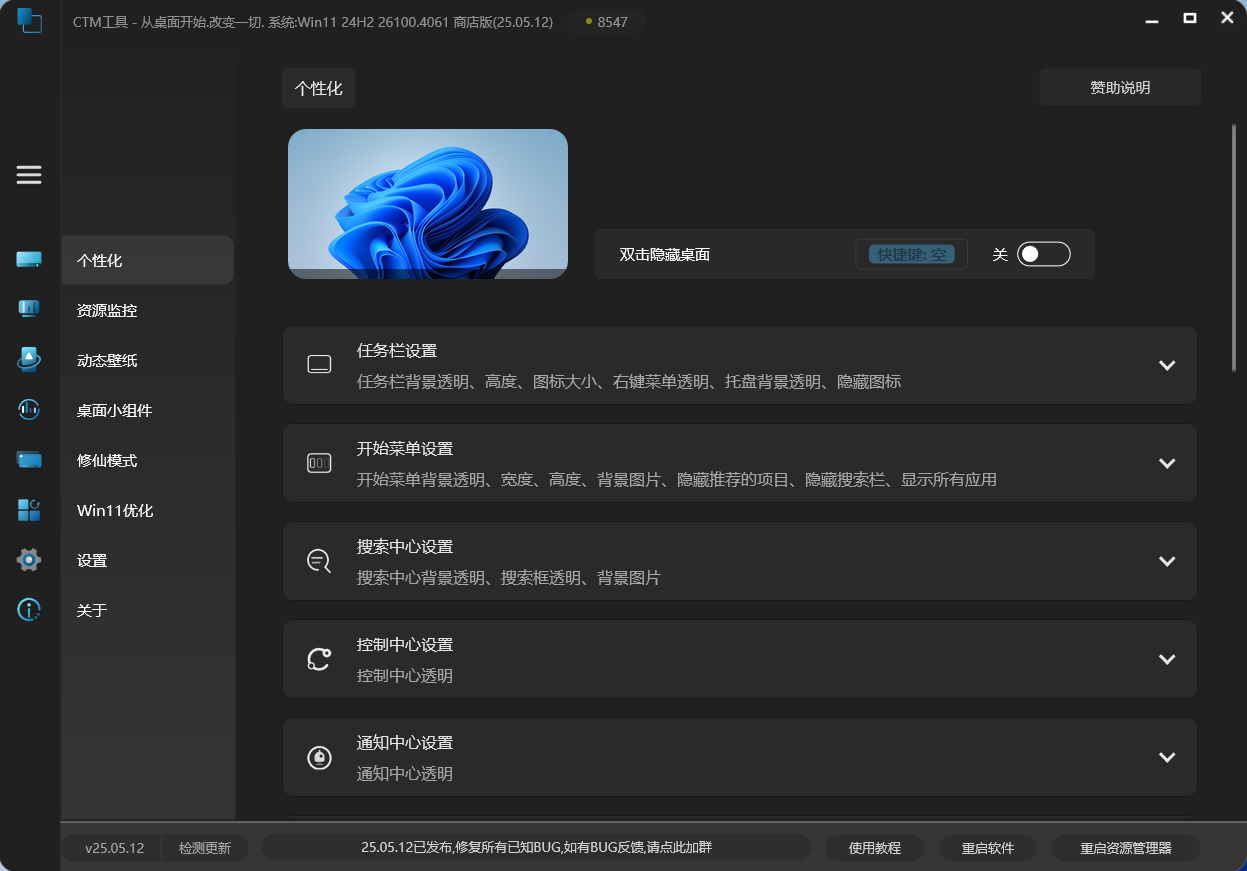The height and width of the screenshot is (871, 1247).
Task: Open the 资源监控 menu item
Action: pos(147,310)
